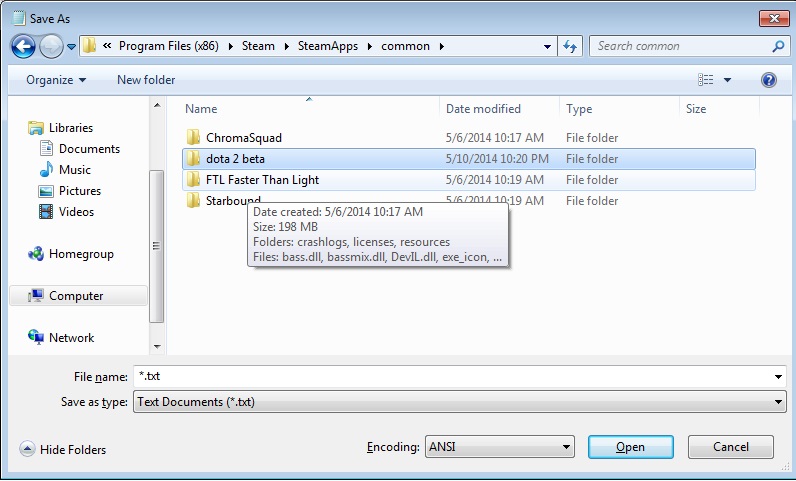
Task: Click the Notepad icon in title bar
Action: (19, 18)
